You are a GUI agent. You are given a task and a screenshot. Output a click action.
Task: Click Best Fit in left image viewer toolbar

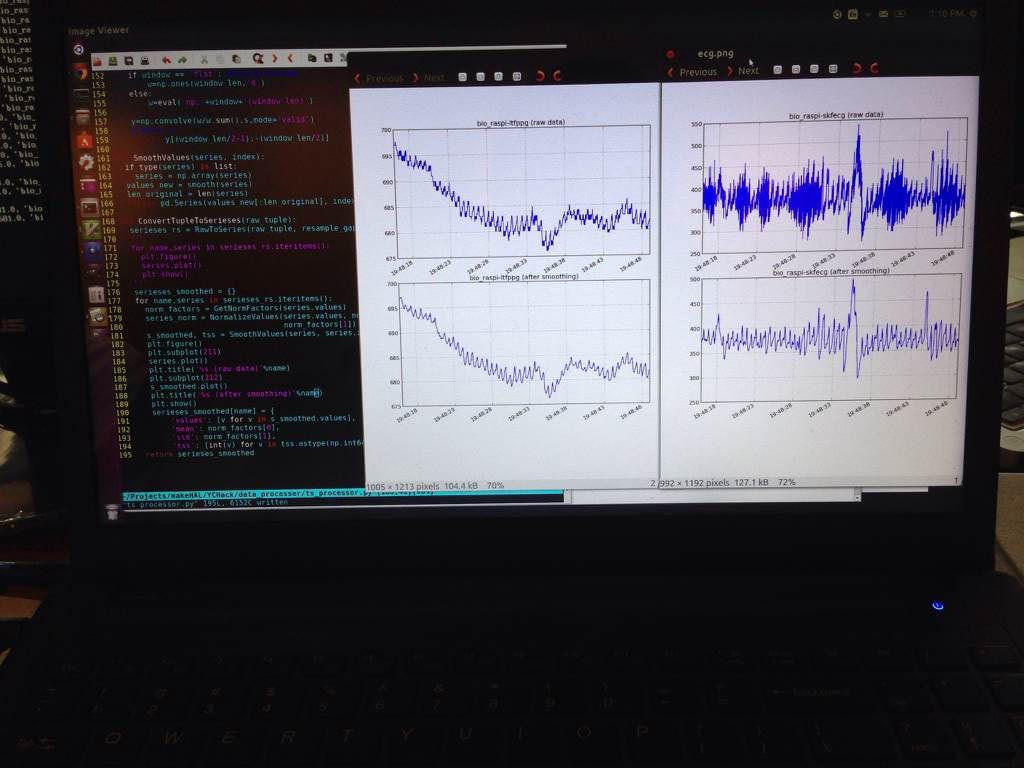(x=517, y=76)
